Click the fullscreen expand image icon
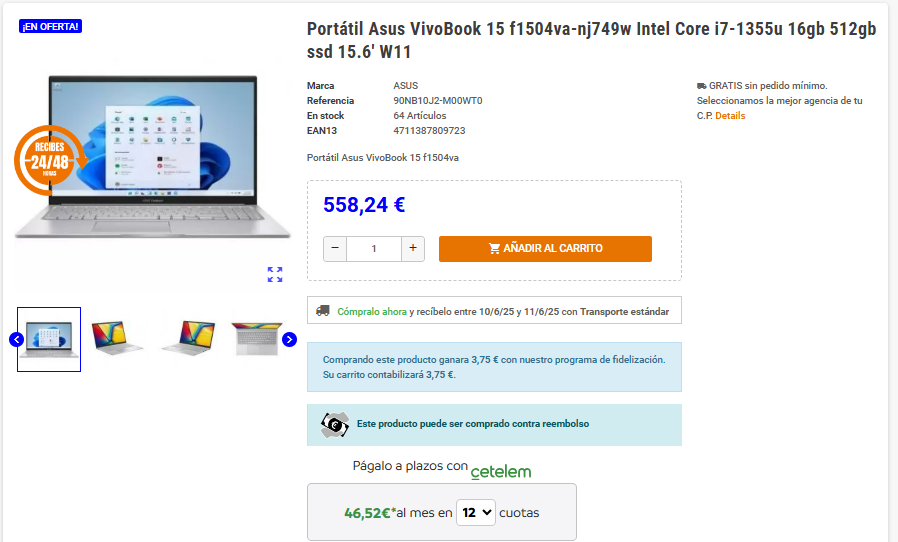Screen dimensions: 898x542 pos(275,274)
